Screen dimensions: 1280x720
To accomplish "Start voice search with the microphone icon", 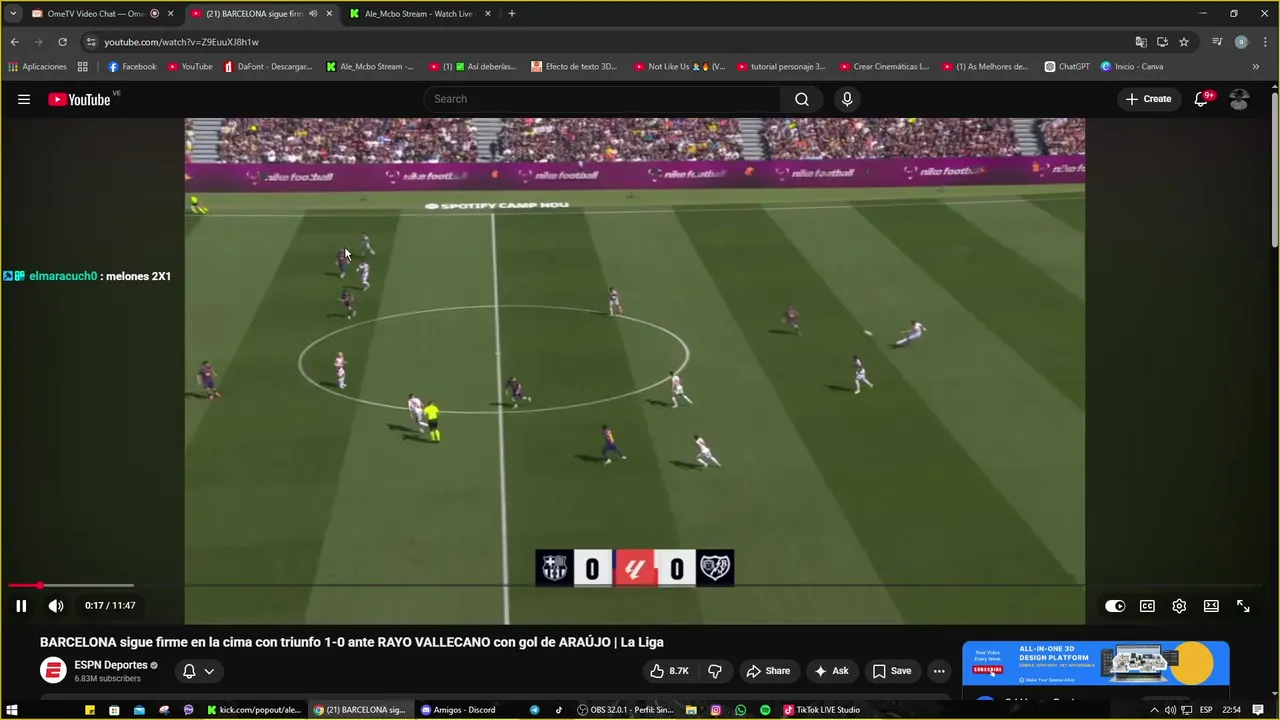I will [847, 99].
